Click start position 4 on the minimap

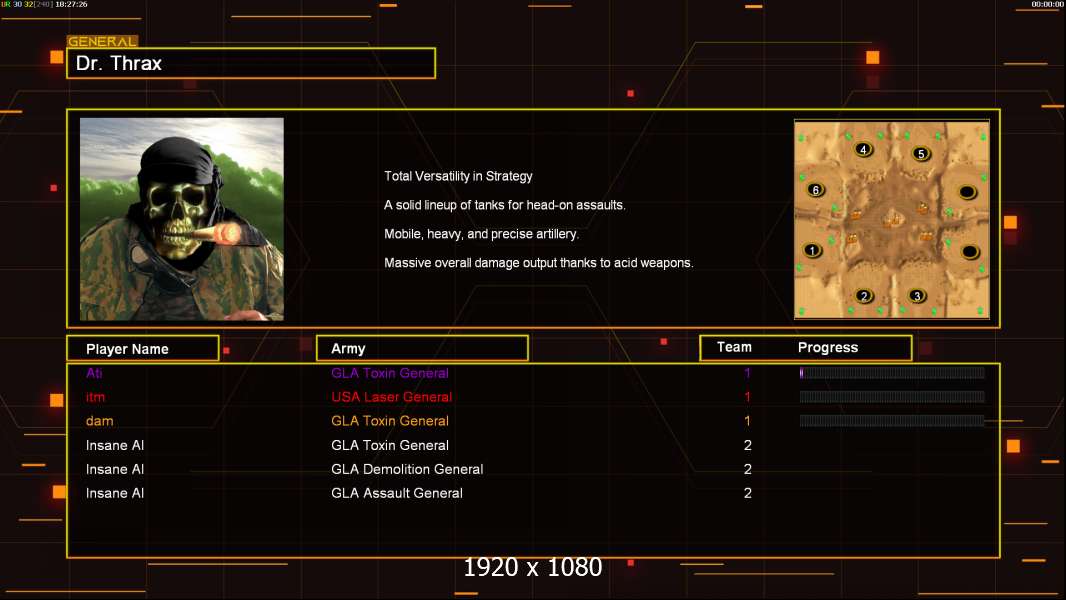pyautogui.click(x=863, y=149)
